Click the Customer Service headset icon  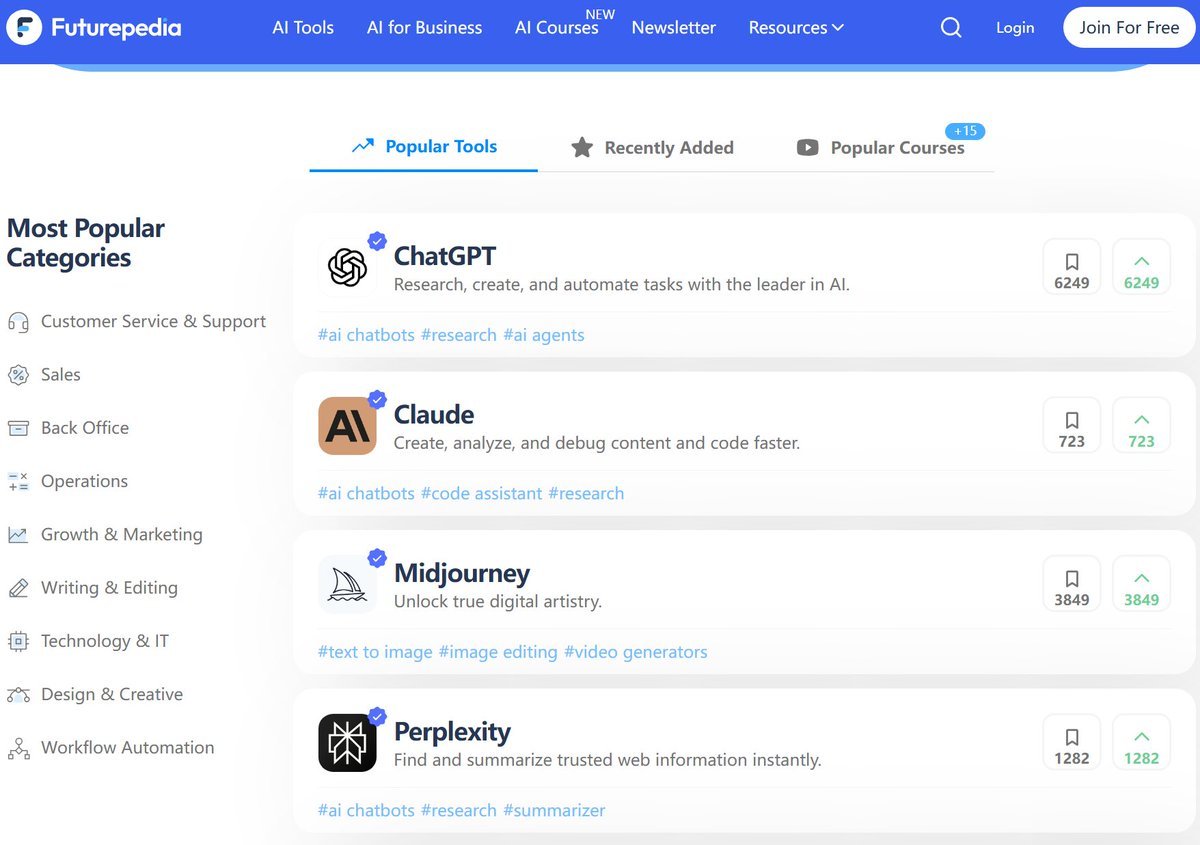pos(18,322)
